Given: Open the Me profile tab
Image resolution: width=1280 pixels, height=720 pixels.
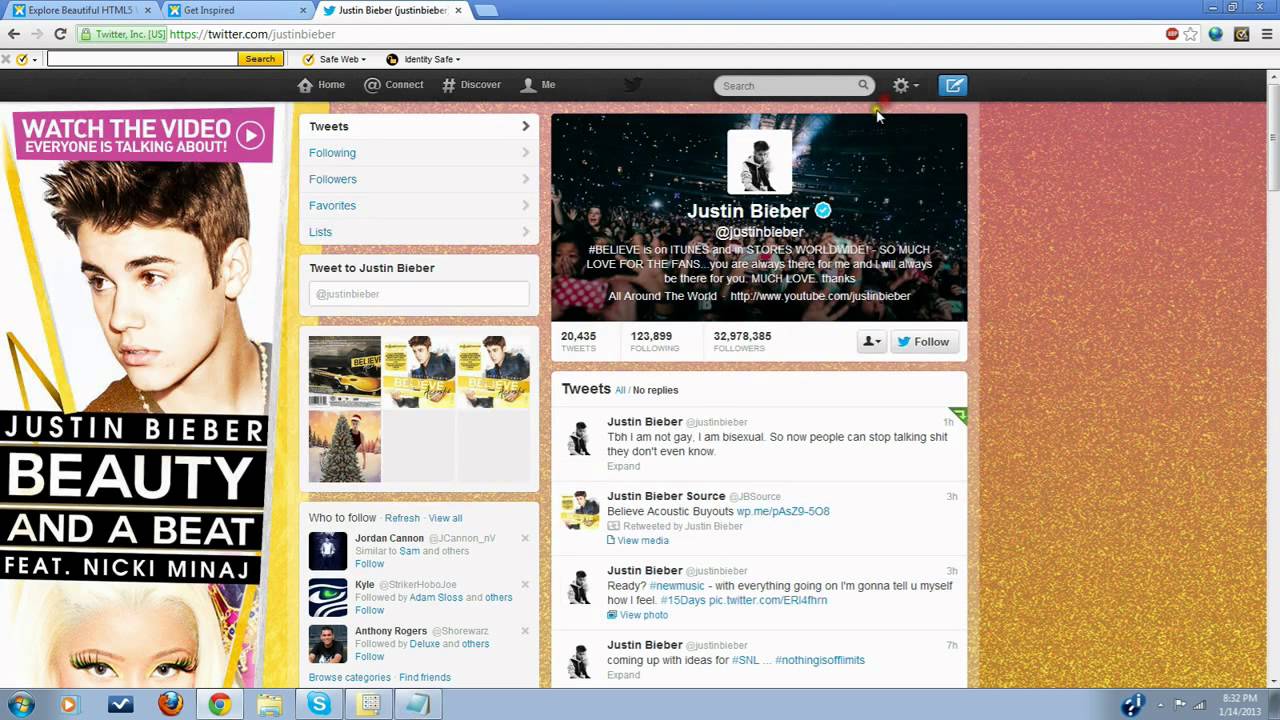Looking at the screenshot, I should [538, 85].
